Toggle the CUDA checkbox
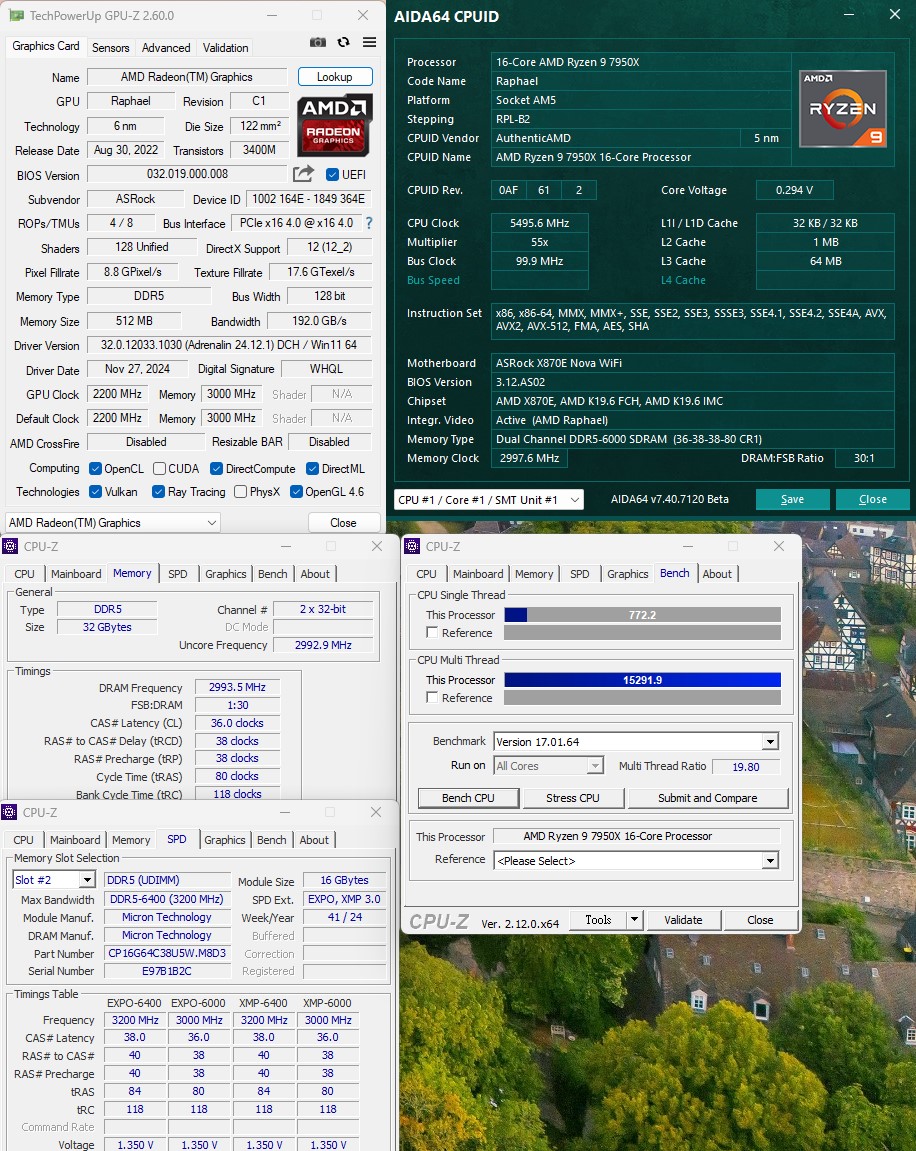 click(x=159, y=469)
